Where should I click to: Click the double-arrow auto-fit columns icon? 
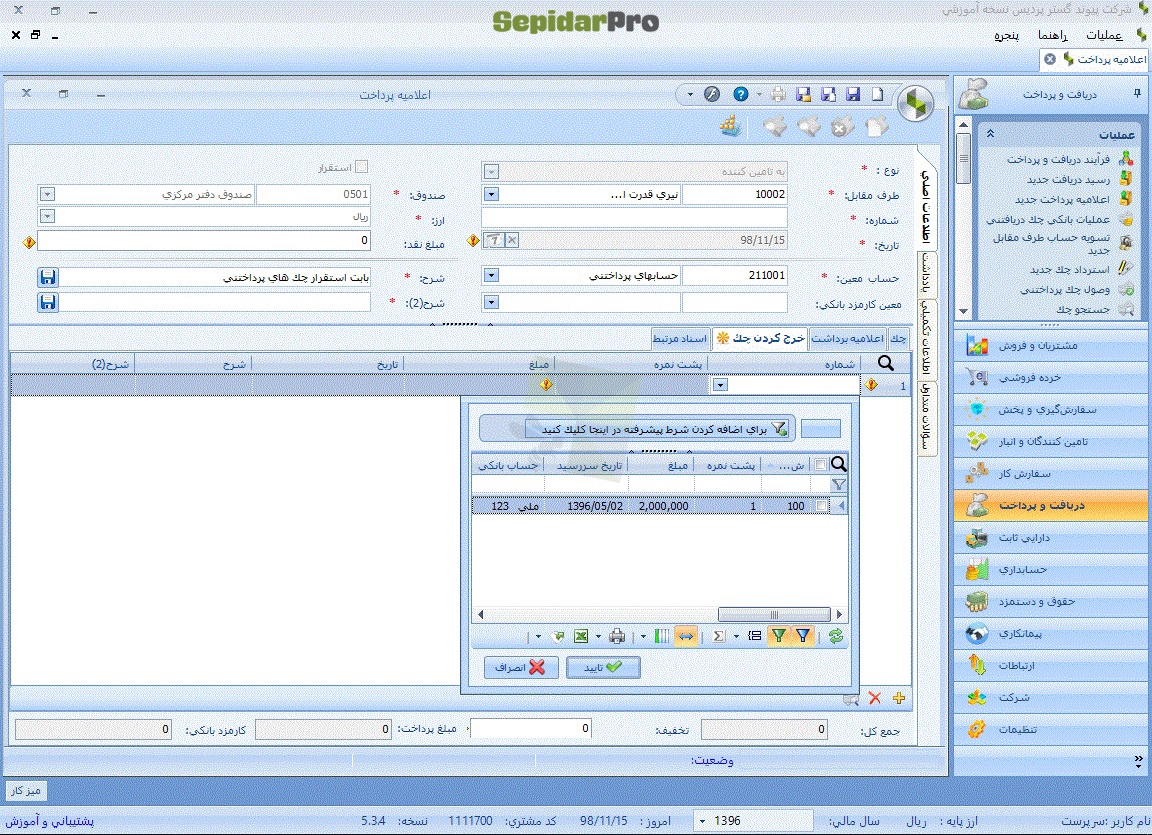click(x=685, y=636)
